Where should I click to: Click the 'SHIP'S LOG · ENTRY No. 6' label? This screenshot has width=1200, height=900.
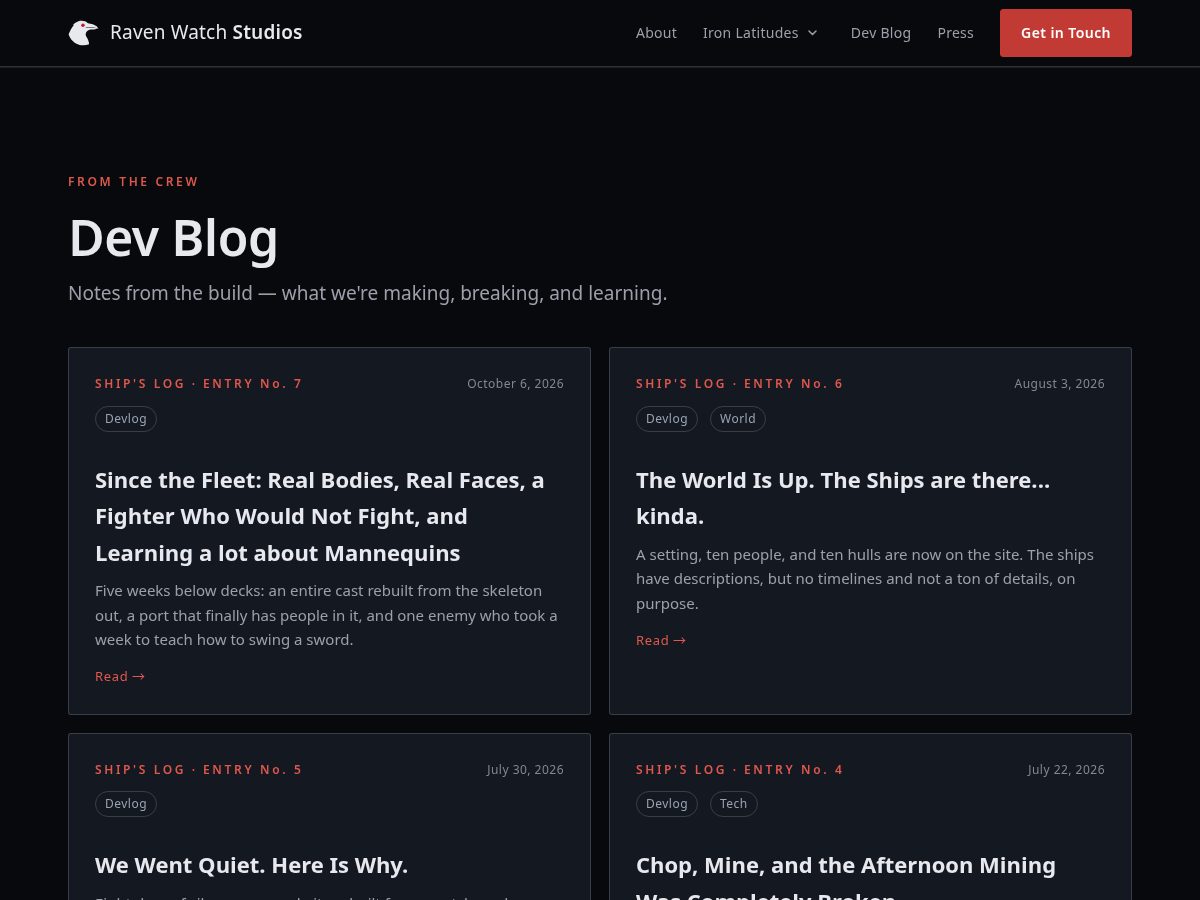point(739,384)
